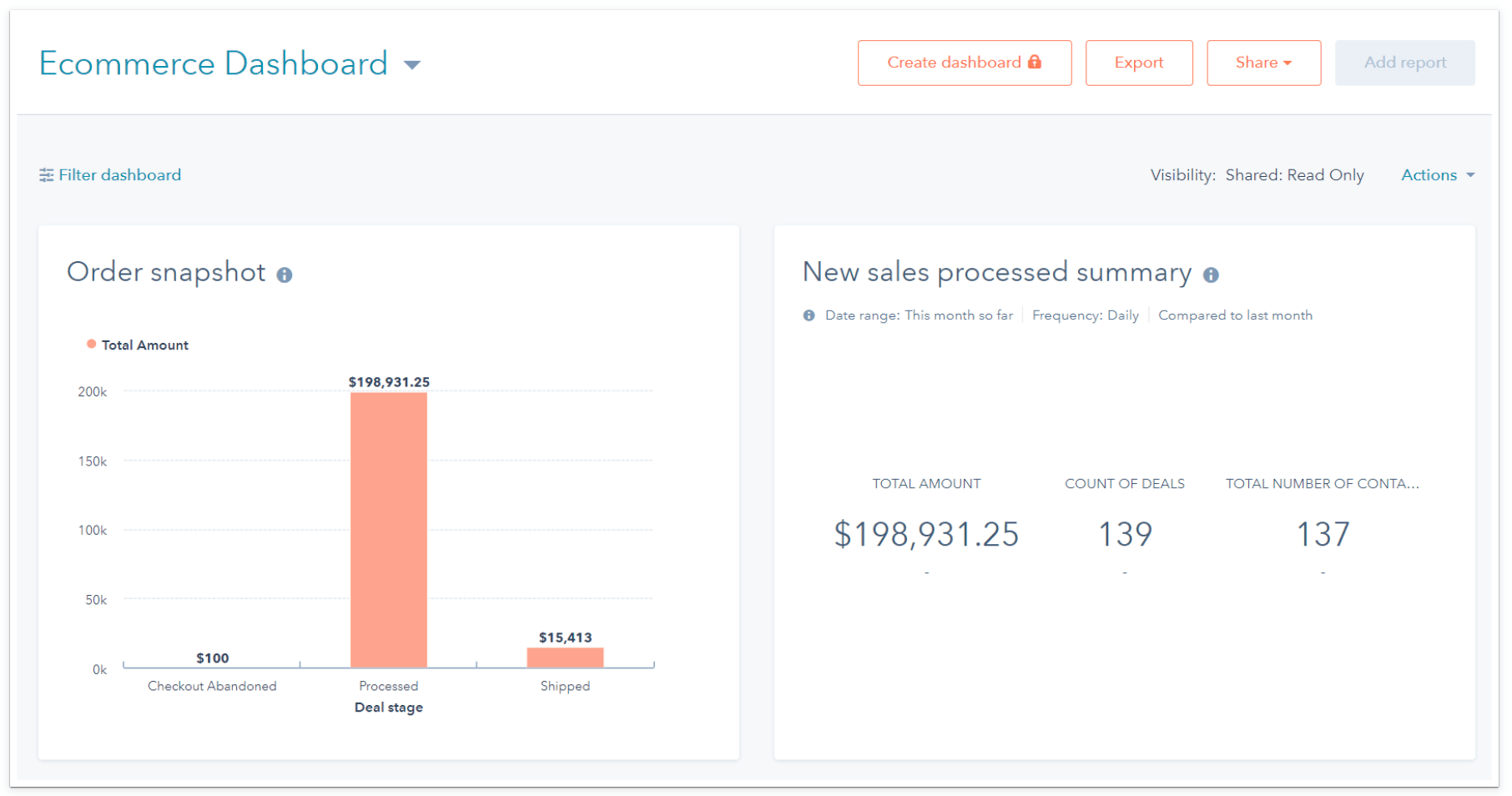Viewport: 1512px width, 796px height.
Task: Click the info icon beside Date range
Action: [809, 315]
